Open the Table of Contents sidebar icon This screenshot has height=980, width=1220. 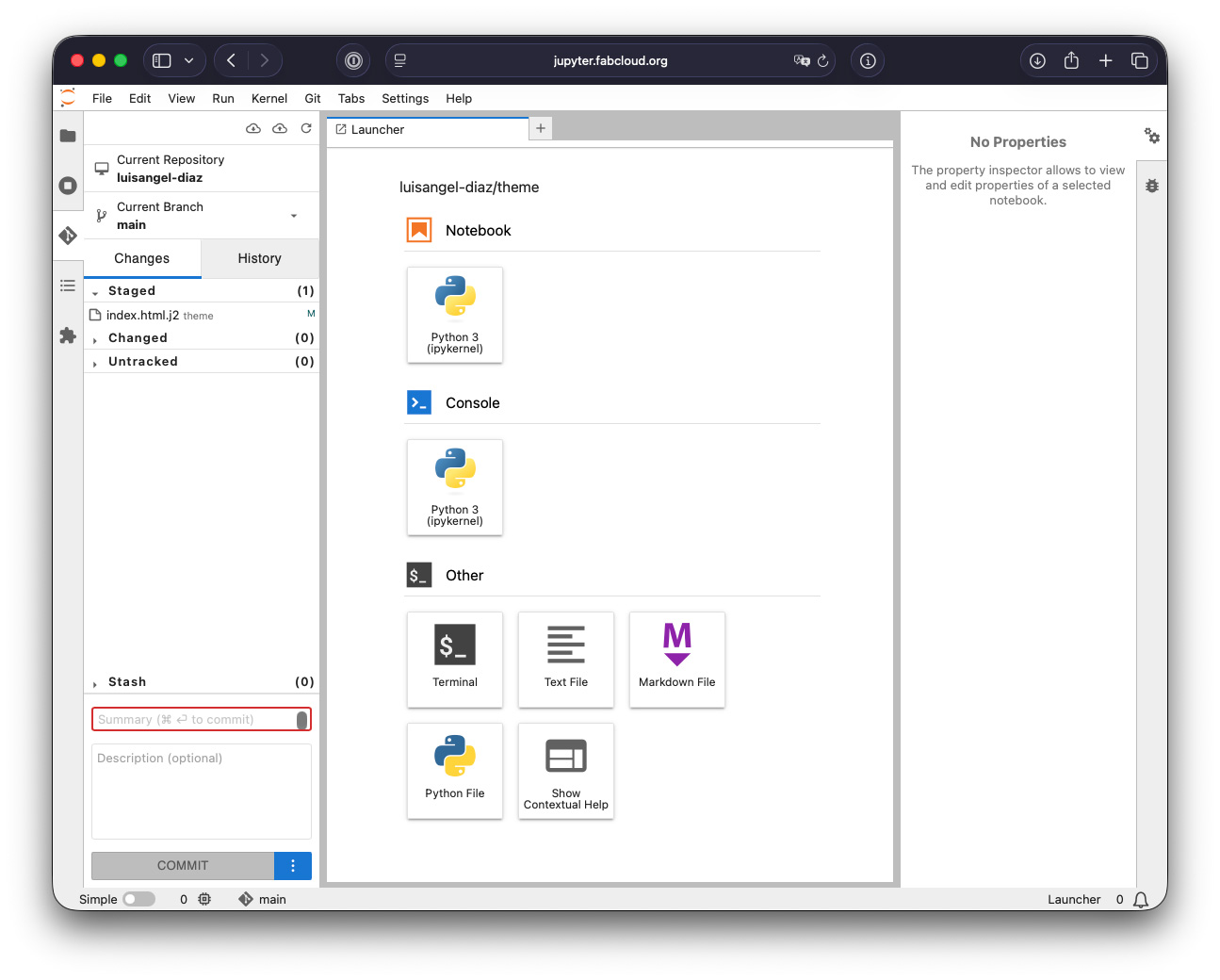click(68, 286)
